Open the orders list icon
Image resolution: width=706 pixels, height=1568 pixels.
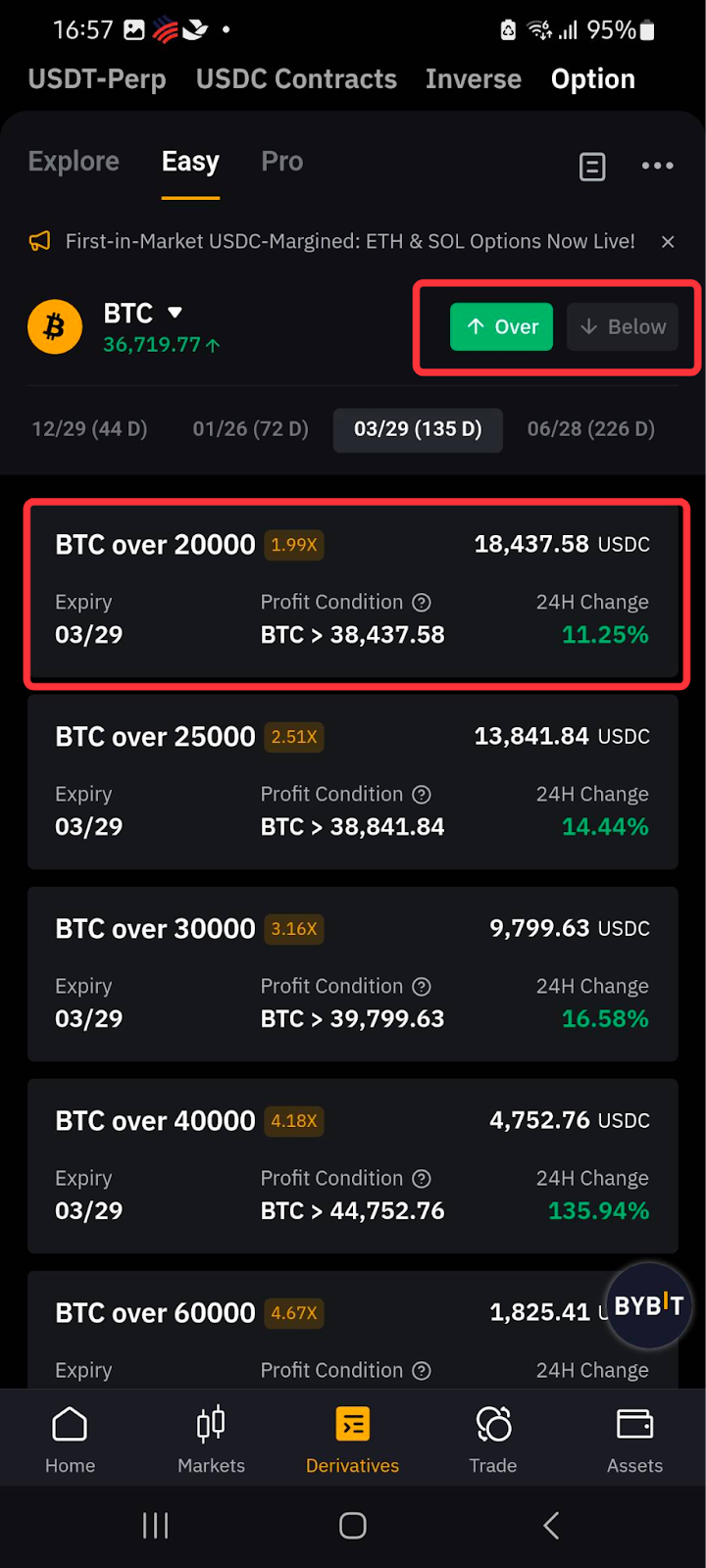[x=592, y=167]
